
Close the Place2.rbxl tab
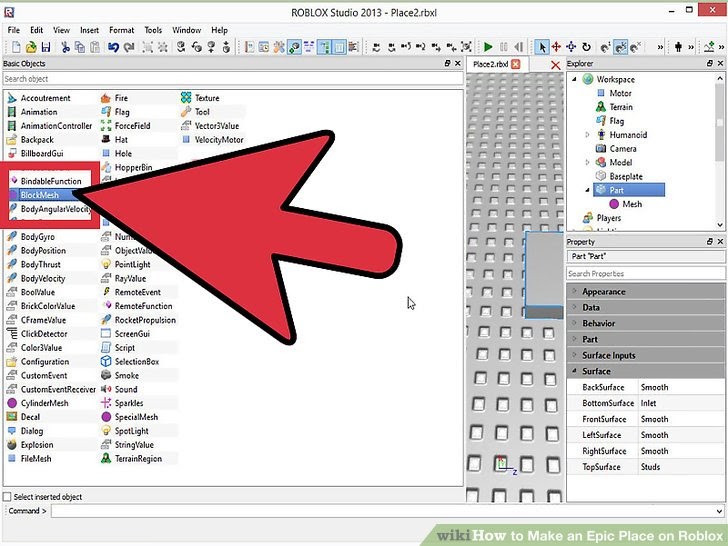point(515,64)
